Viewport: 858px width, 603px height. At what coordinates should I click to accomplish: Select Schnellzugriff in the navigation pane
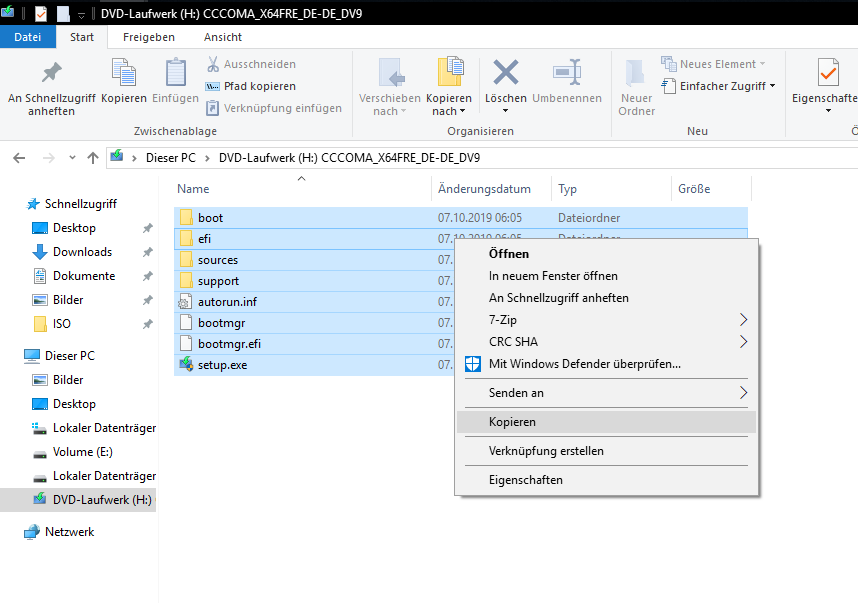(x=80, y=204)
